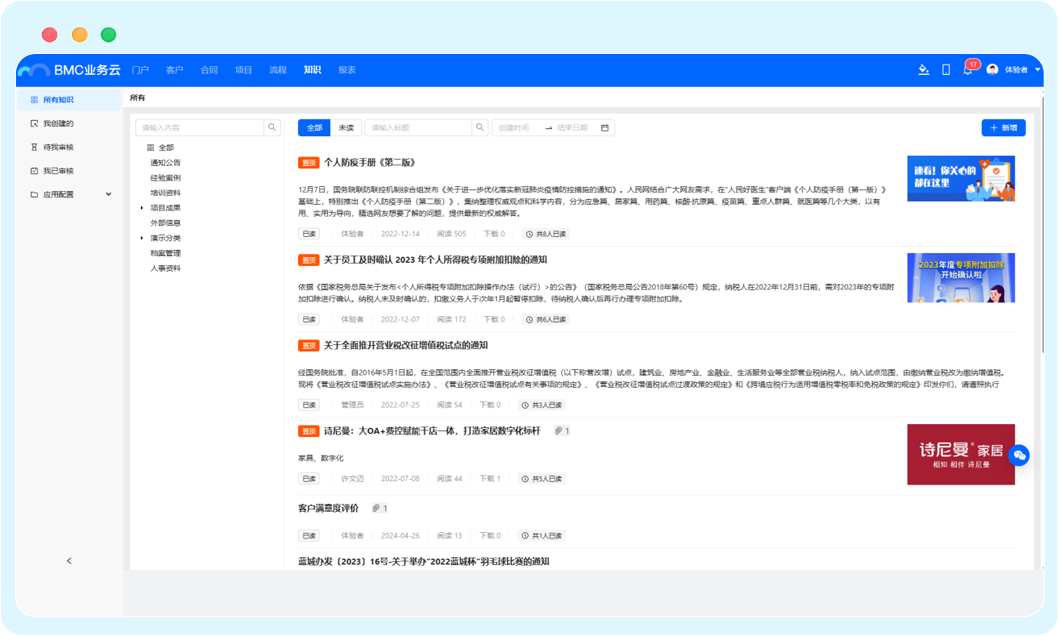Screen dimensions: 1059x636
Task: Select the 未读 filter toggle
Action: click(346, 128)
